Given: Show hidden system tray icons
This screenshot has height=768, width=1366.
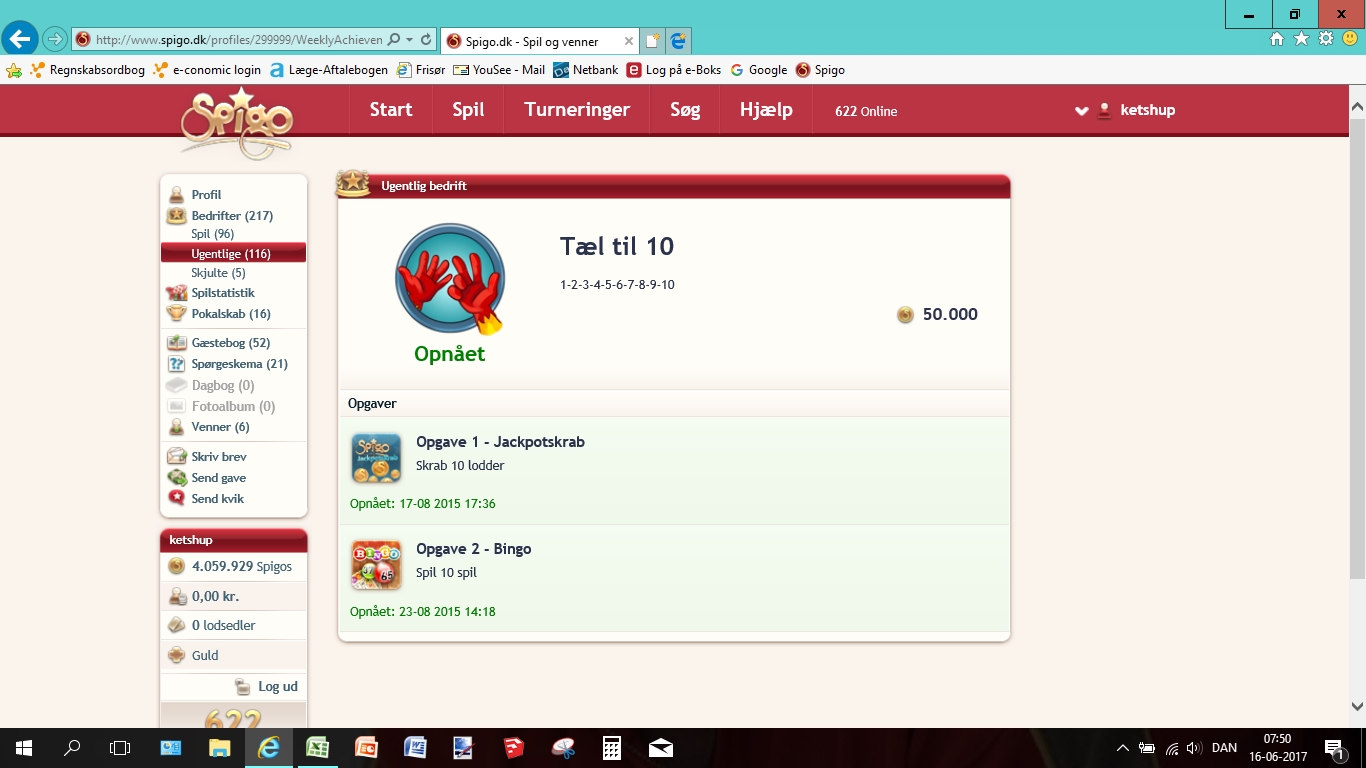Looking at the screenshot, I should tap(1122, 748).
